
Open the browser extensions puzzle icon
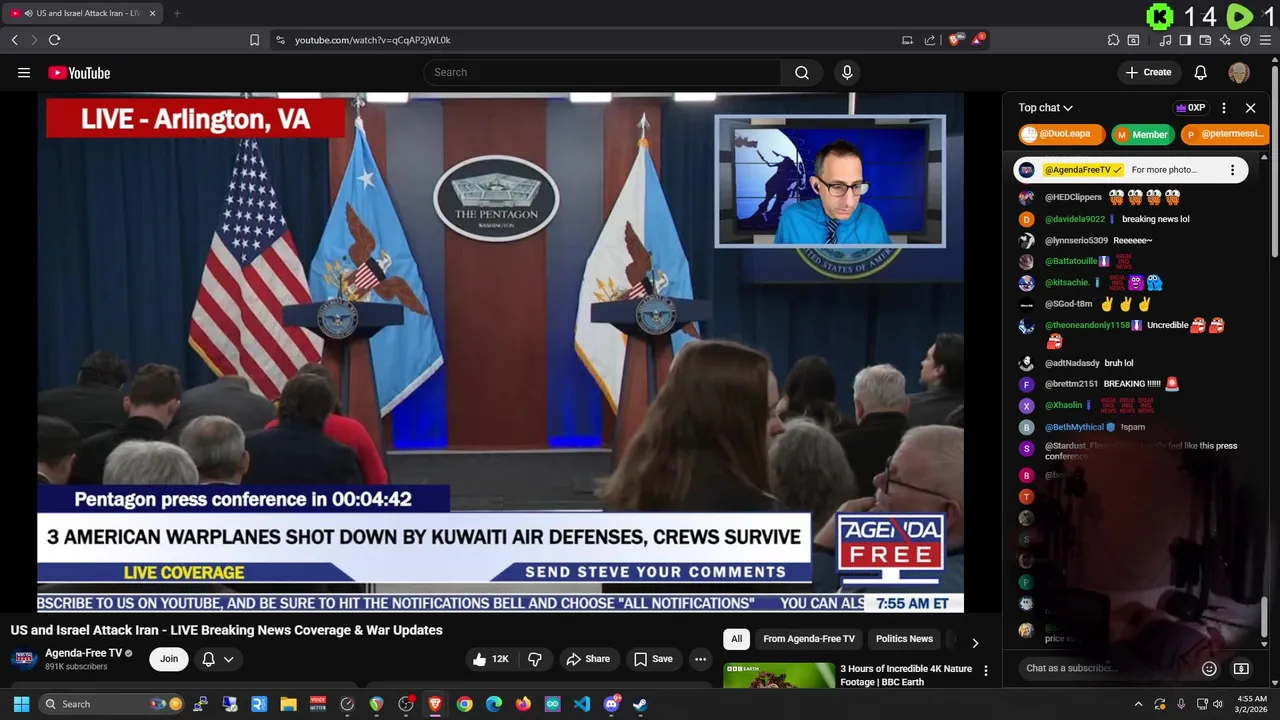point(1113,40)
